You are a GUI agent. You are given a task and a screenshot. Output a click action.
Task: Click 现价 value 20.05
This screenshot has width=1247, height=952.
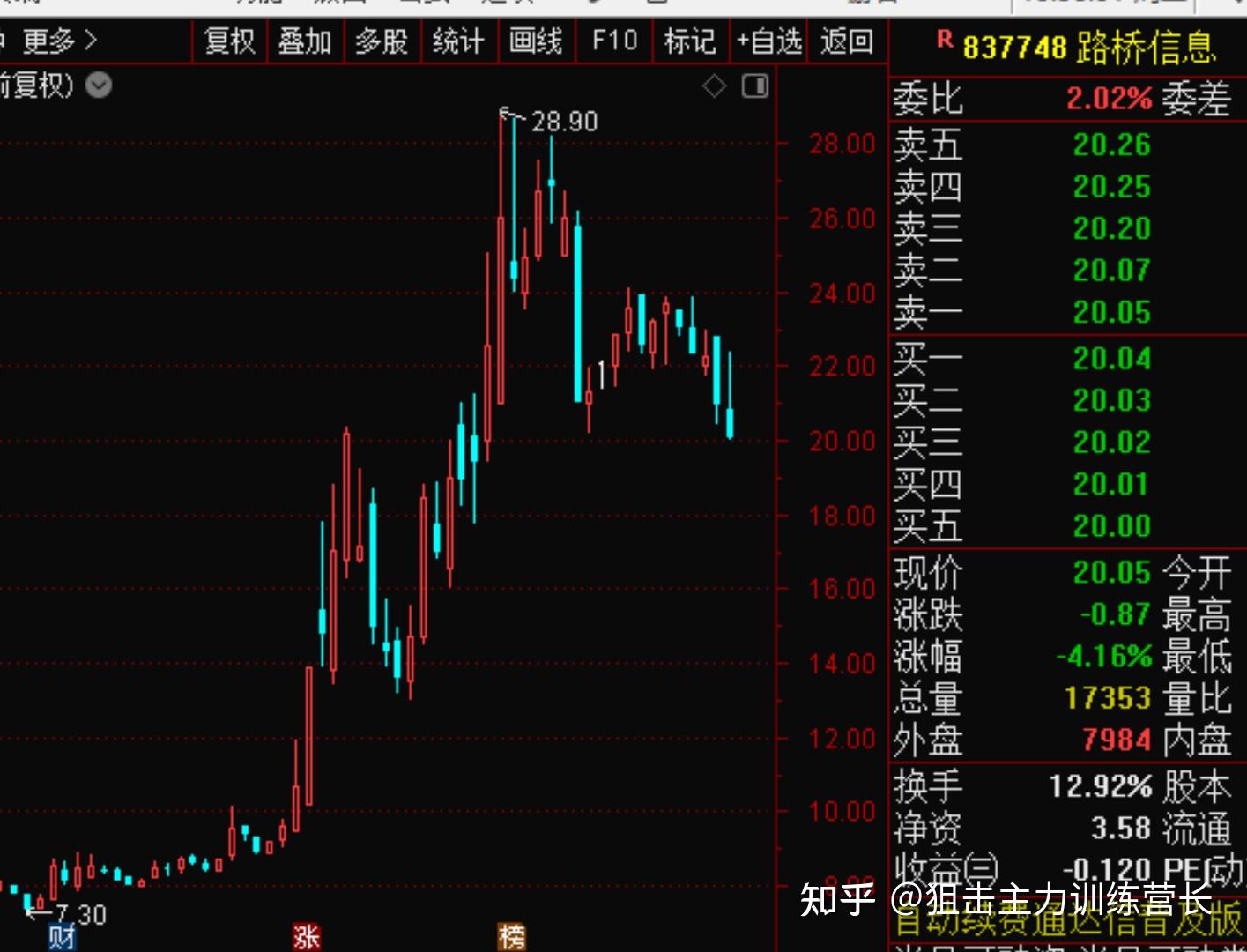click(x=1111, y=573)
